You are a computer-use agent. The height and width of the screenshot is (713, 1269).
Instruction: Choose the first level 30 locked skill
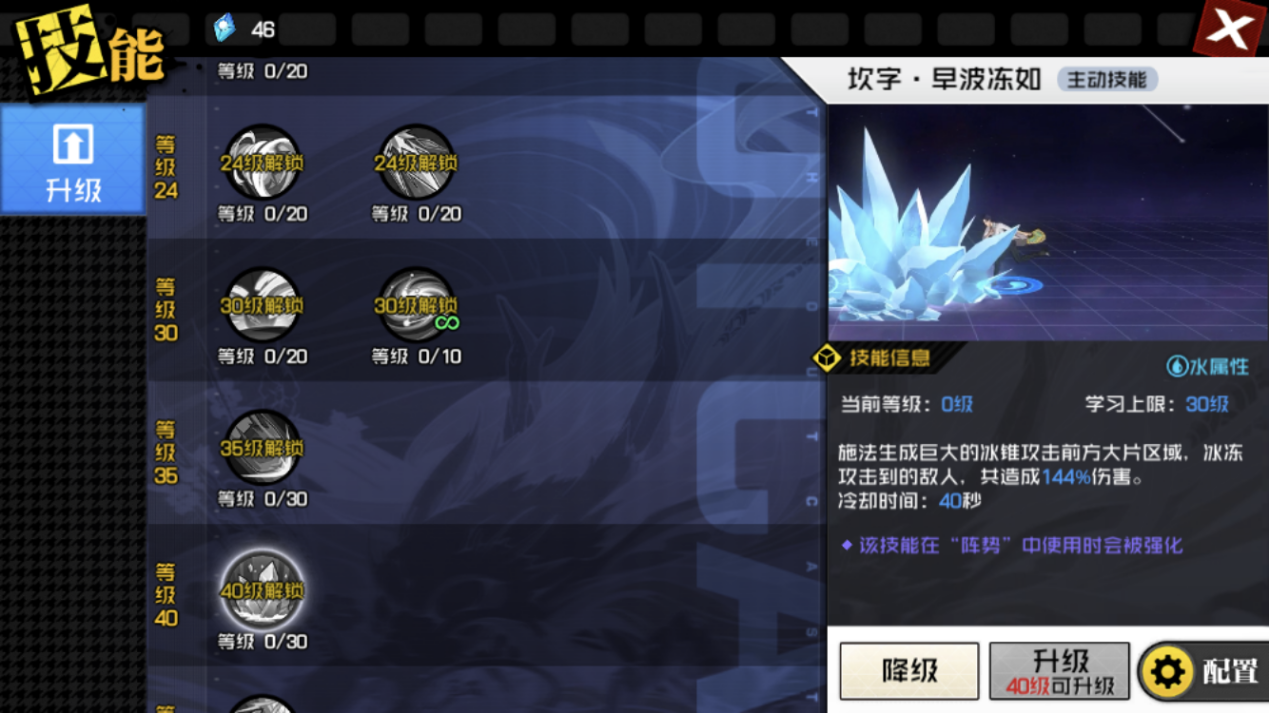click(262, 305)
